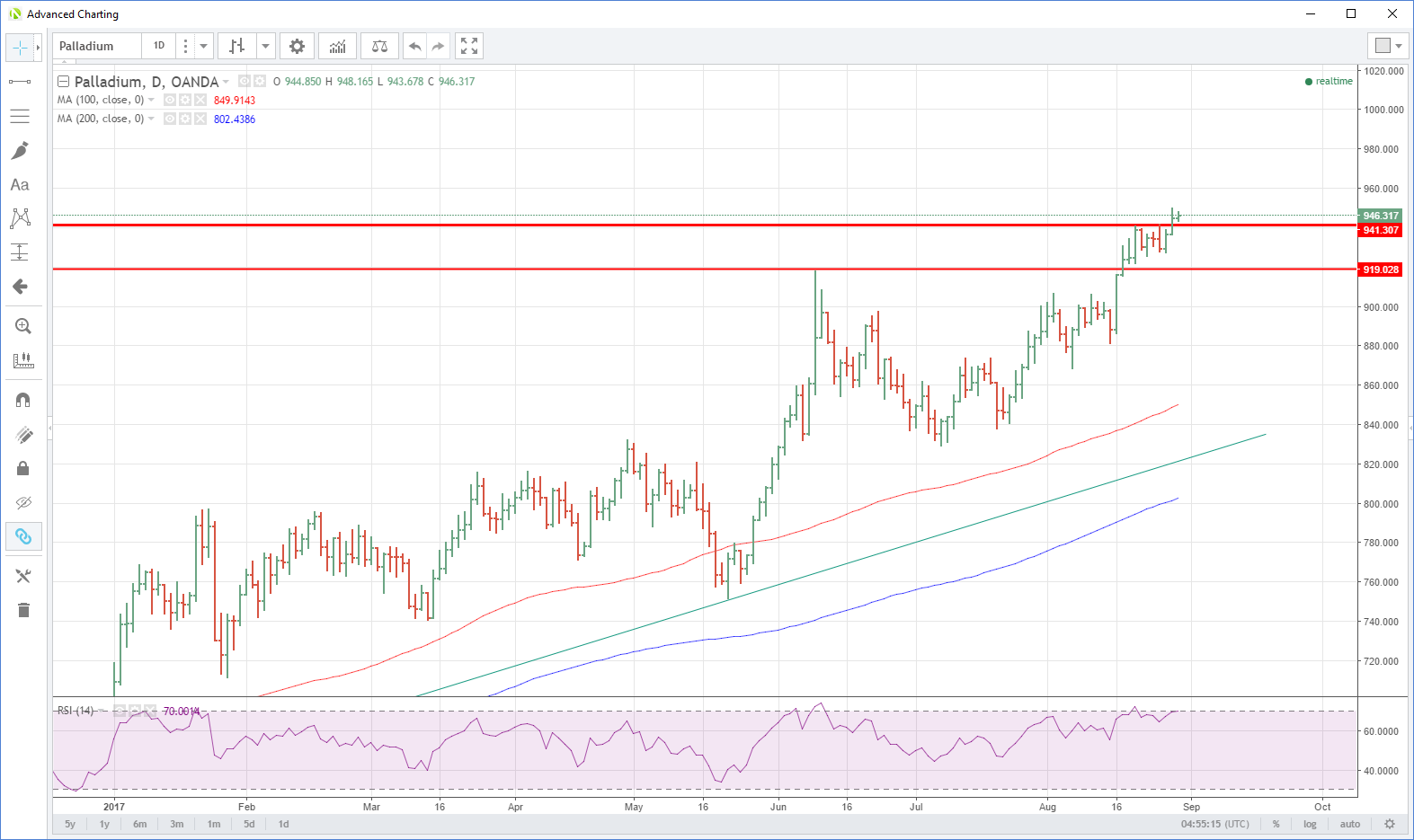The height and width of the screenshot is (840, 1414).
Task: Select the 1d time range
Action: (283, 824)
